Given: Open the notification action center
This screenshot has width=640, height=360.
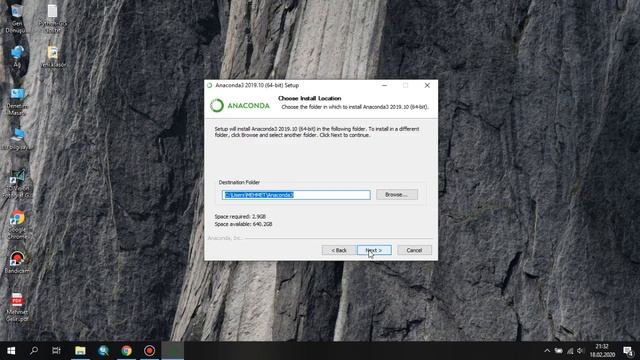Looking at the screenshot, I should tap(628, 351).
